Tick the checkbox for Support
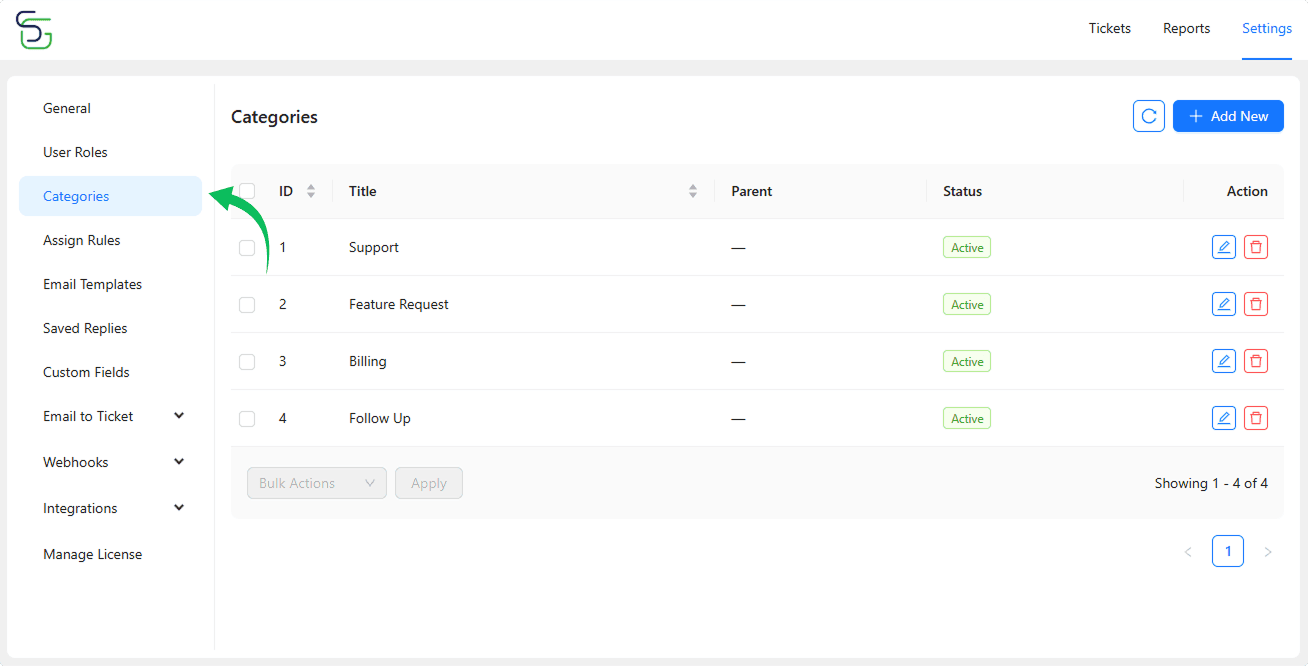 click(247, 248)
